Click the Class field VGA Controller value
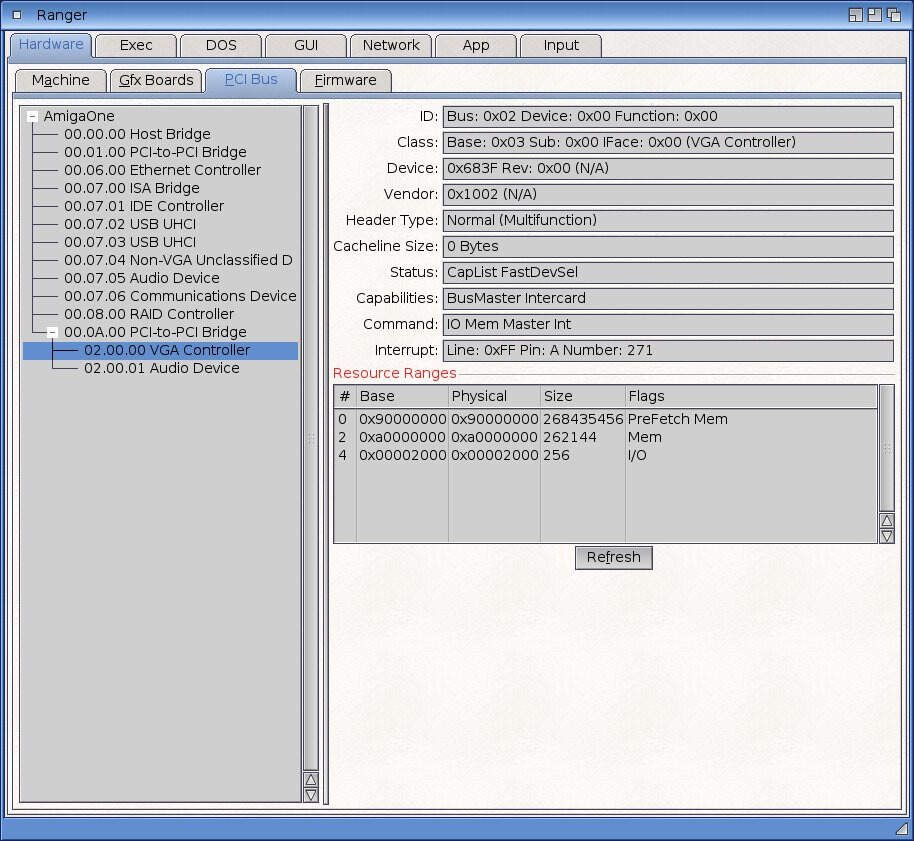The width and height of the screenshot is (914, 841). [x=668, y=143]
